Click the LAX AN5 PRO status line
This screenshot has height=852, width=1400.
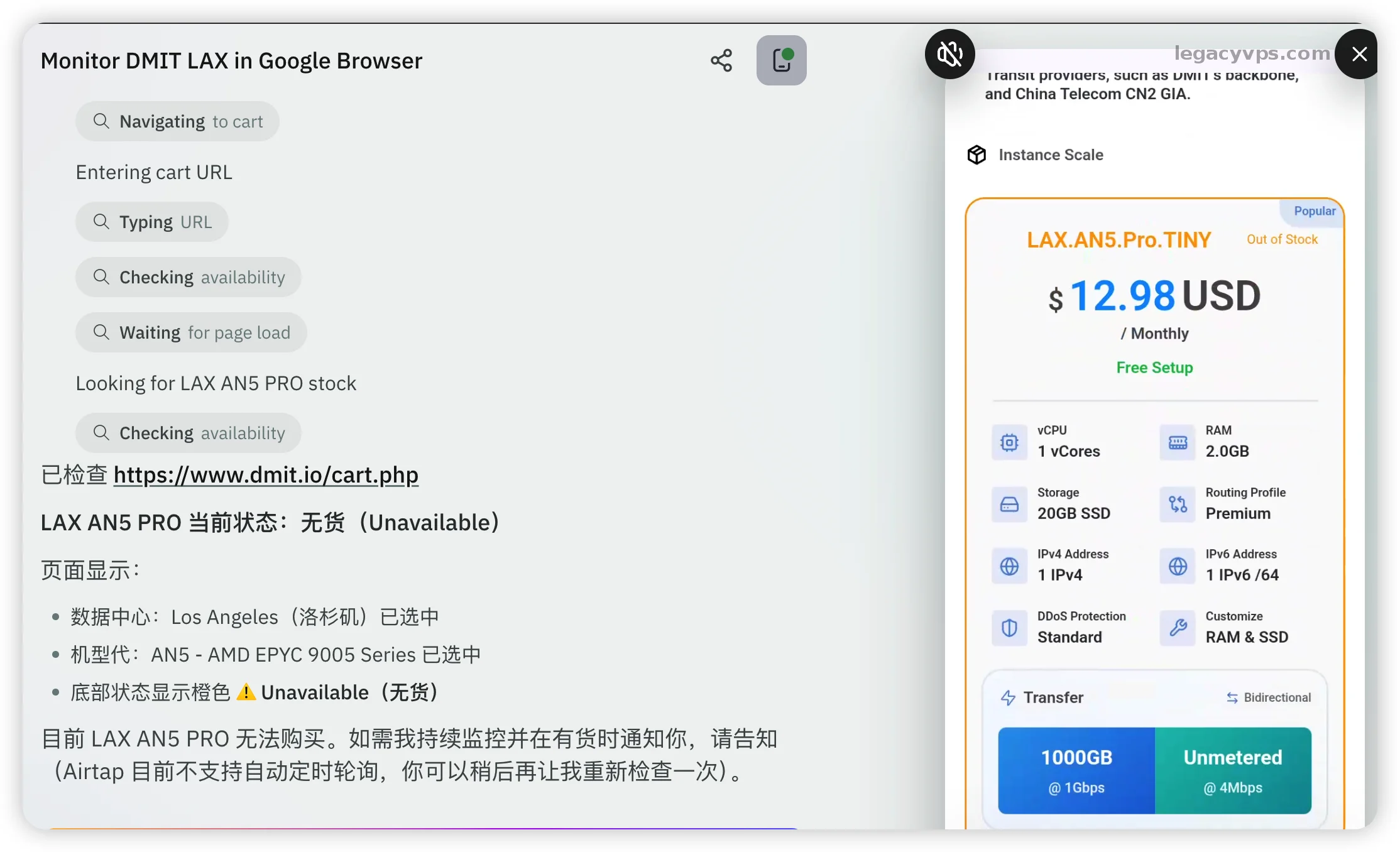click(x=270, y=523)
